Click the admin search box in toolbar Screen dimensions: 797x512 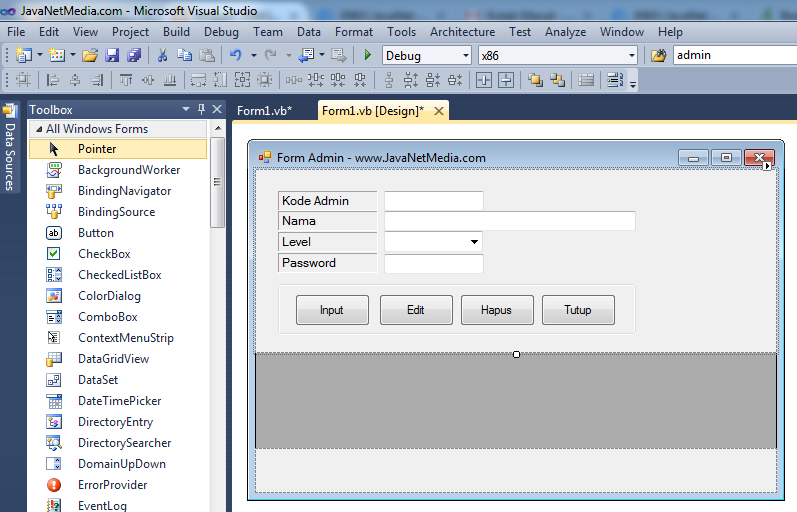tap(734, 55)
